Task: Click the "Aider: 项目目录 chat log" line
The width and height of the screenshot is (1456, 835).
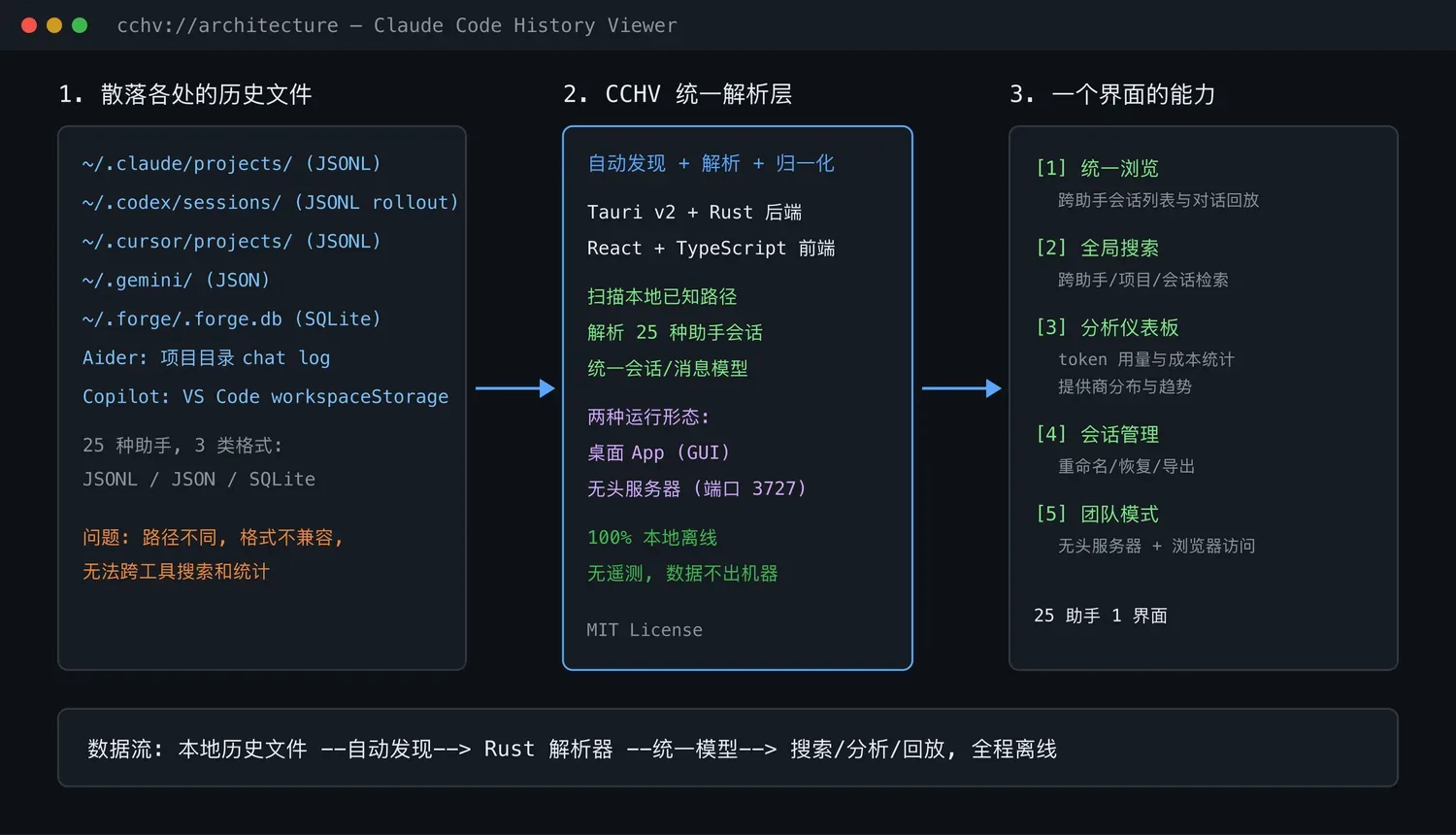Action: (206, 357)
